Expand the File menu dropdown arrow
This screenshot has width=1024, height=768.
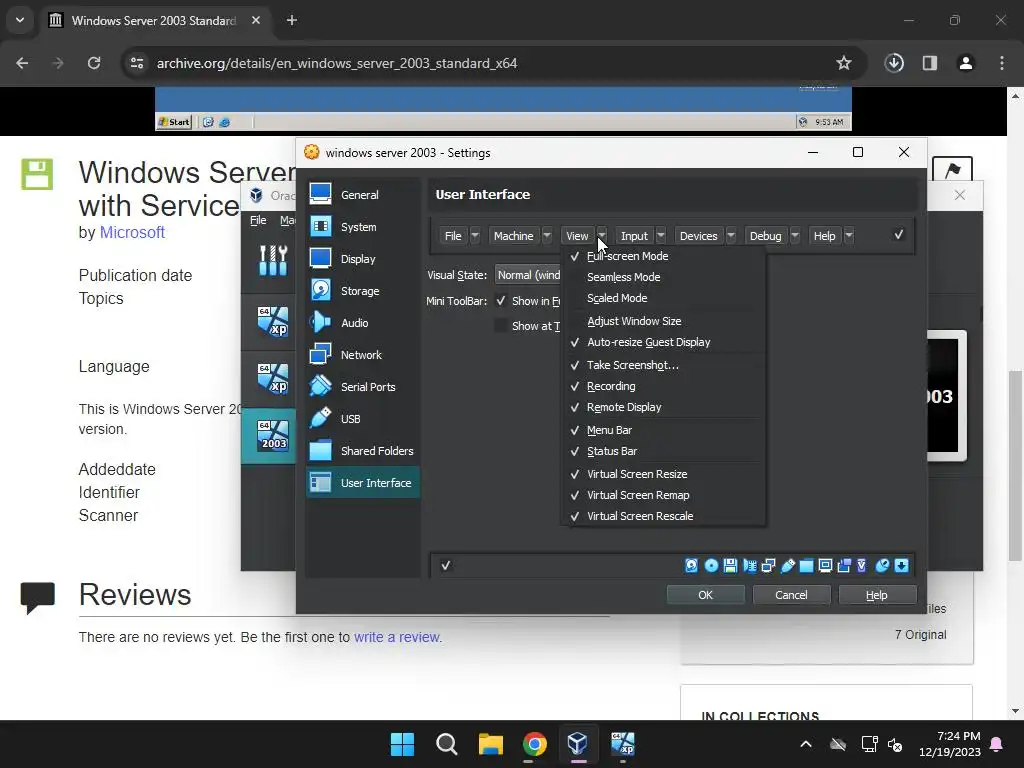[475, 236]
